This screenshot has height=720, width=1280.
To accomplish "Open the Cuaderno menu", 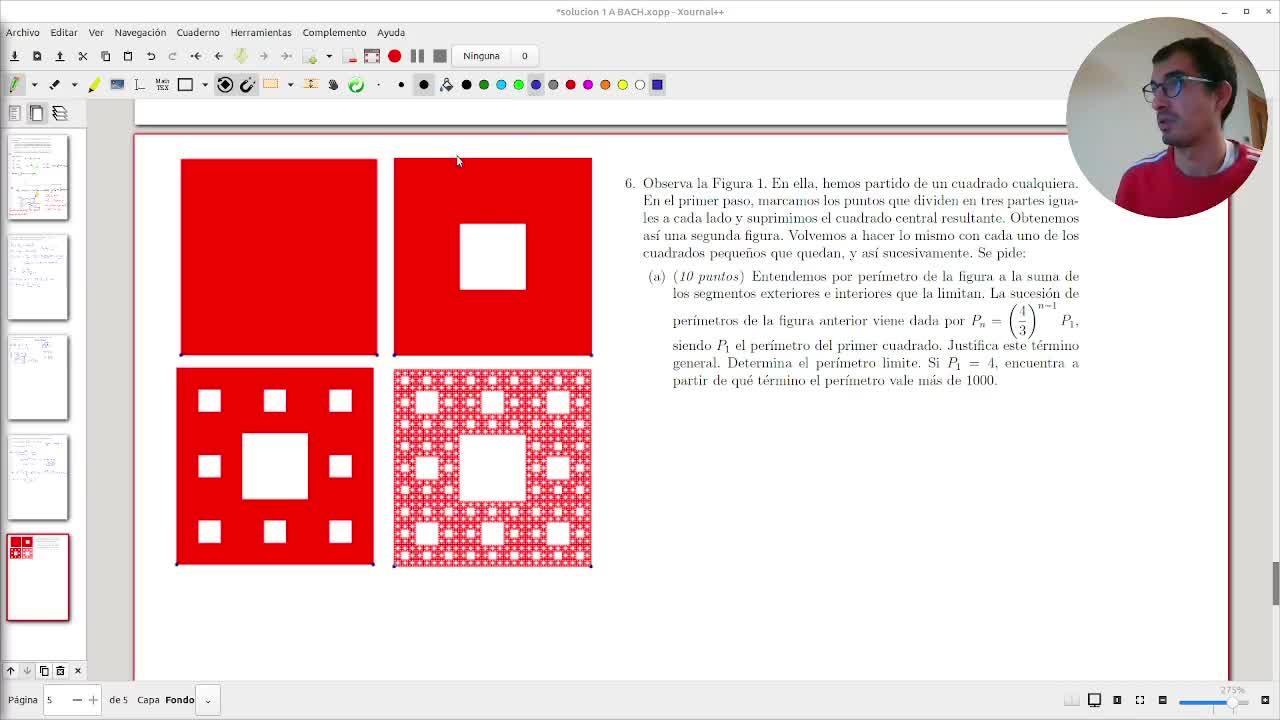I will point(198,32).
